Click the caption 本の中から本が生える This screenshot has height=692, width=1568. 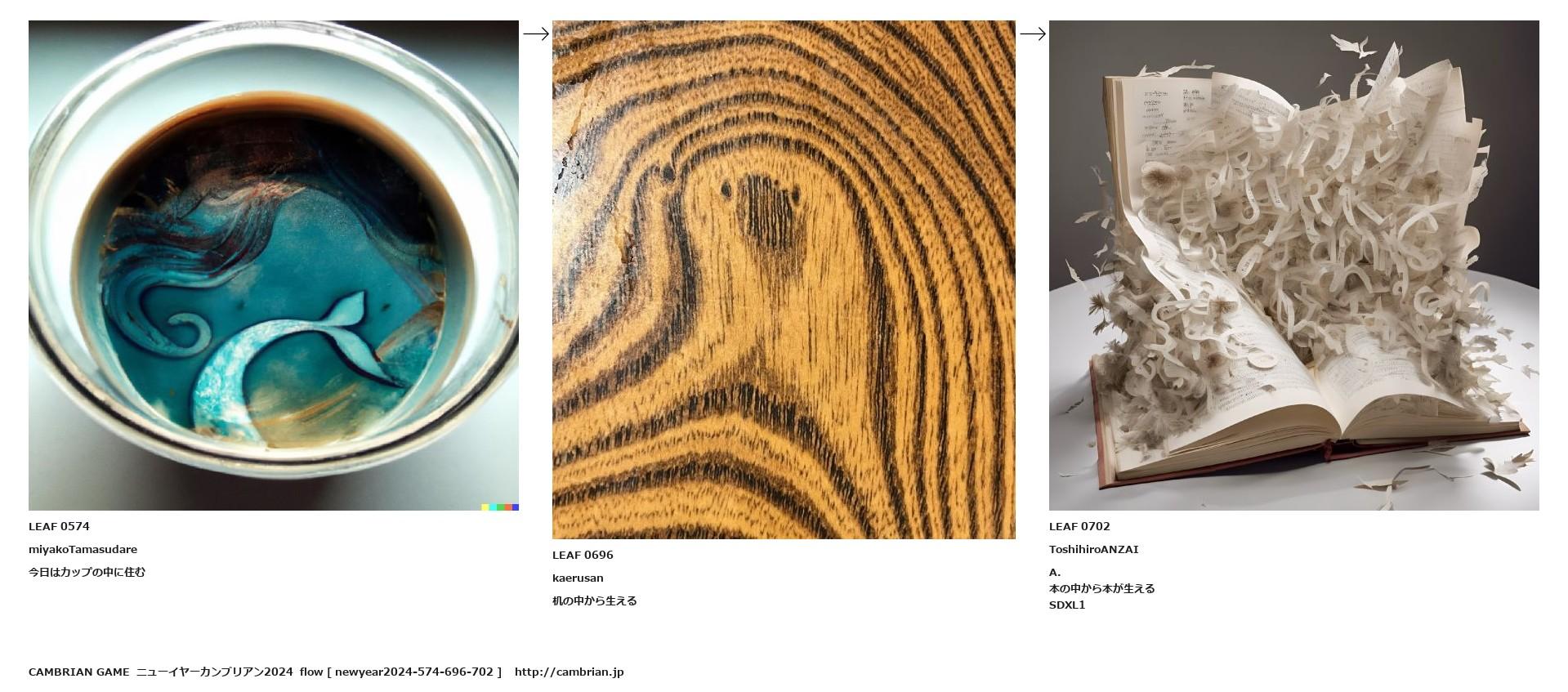tap(1101, 588)
